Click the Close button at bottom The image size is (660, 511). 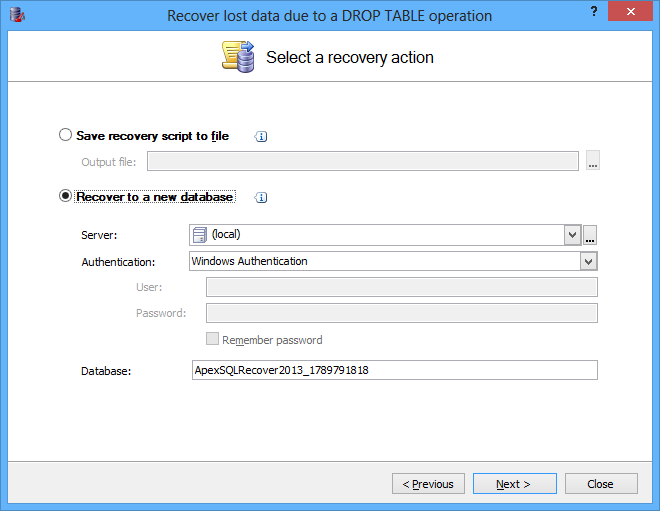point(601,484)
